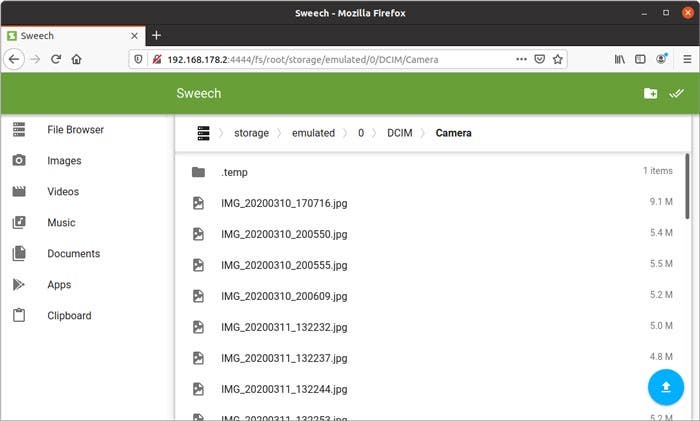Open the Firefox hamburger menu
The height and width of the screenshot is (421, 700).
pyautogui.click(x=687, y=59)
